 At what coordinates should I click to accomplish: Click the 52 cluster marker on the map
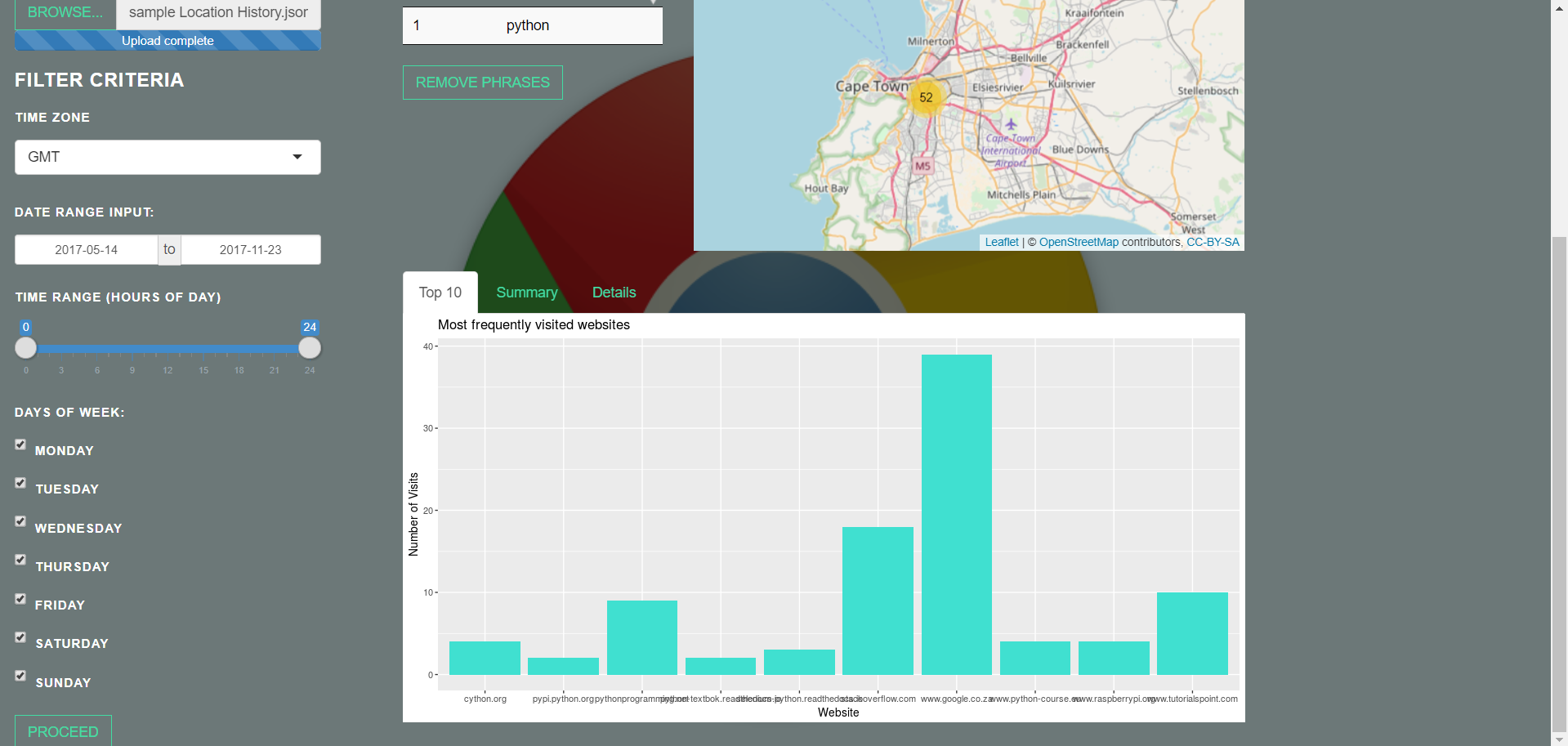point(926,97)
